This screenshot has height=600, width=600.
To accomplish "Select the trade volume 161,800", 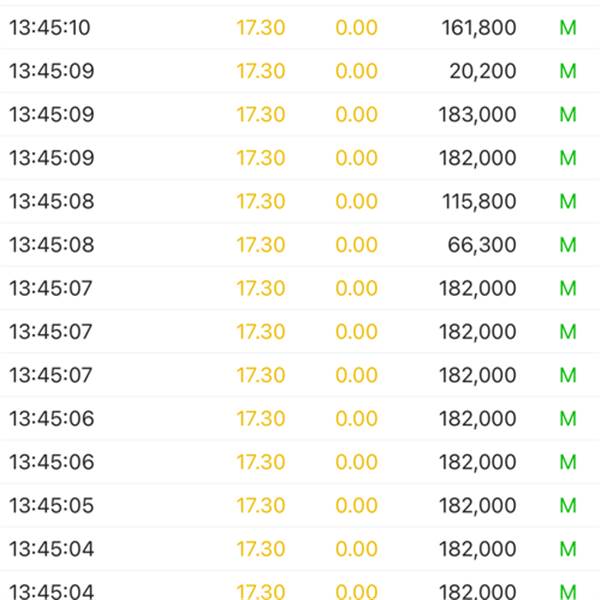I will (479, 28).
